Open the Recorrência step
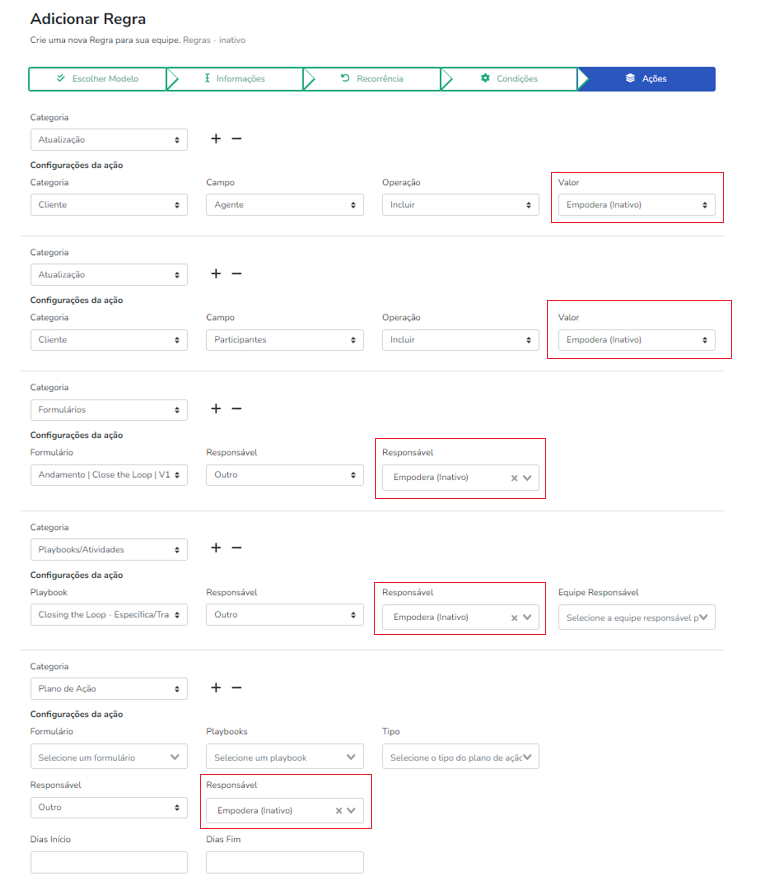The height and width of the screenshot is (884, 765). 371,79
